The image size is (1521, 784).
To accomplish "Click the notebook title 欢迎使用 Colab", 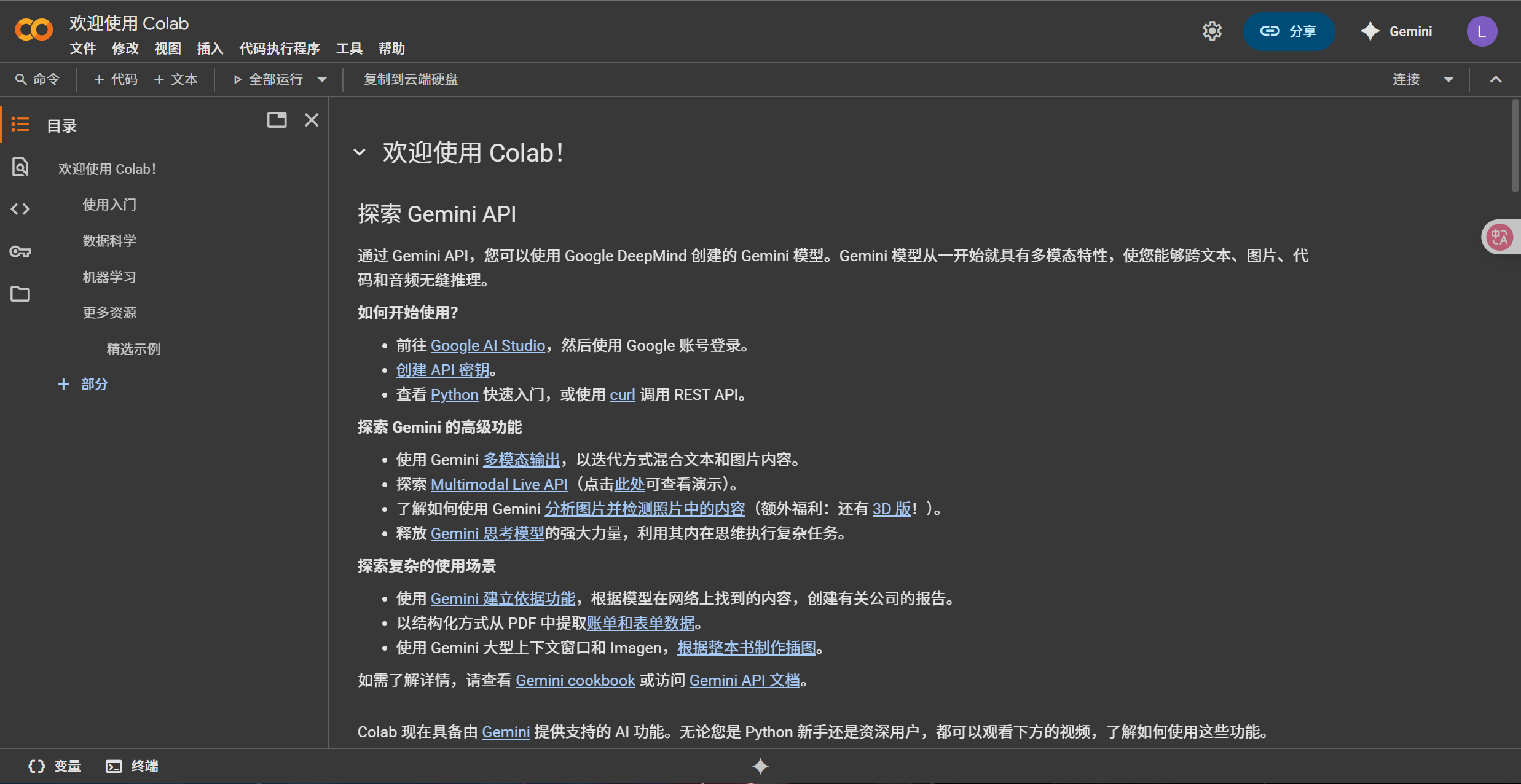I will (x=129, y=23).
